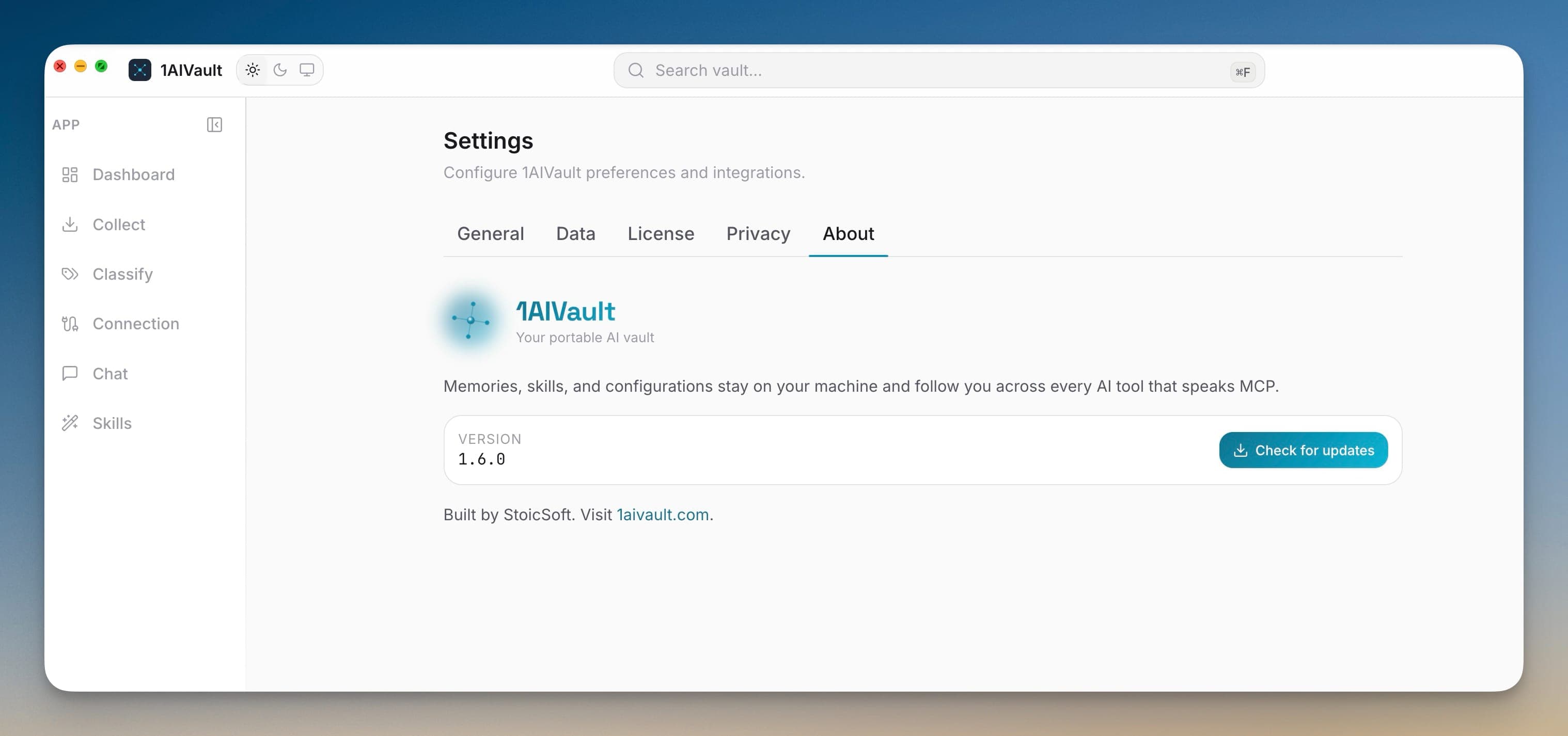Click the magnifier icon in the search bar
Image resolution: width=1568 pixels, height=736 pixels.
tap(635, 71)
